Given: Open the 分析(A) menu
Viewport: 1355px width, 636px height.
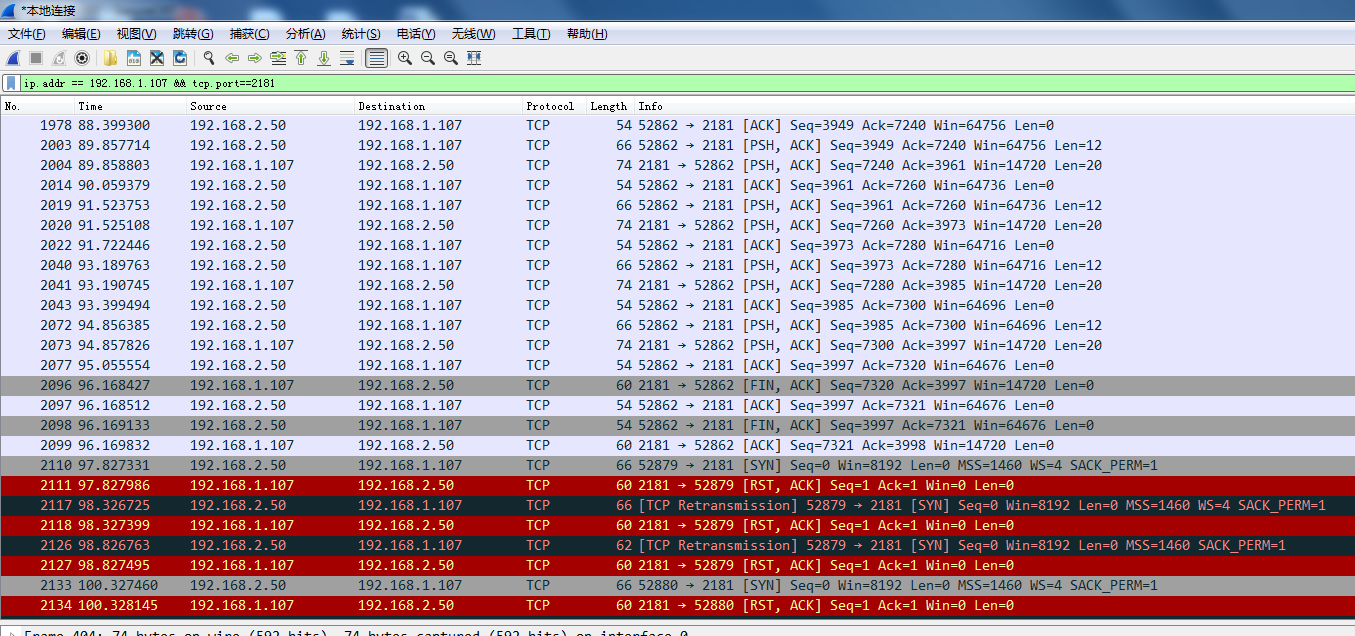Looking at the screenshot, I should (305, 34).
